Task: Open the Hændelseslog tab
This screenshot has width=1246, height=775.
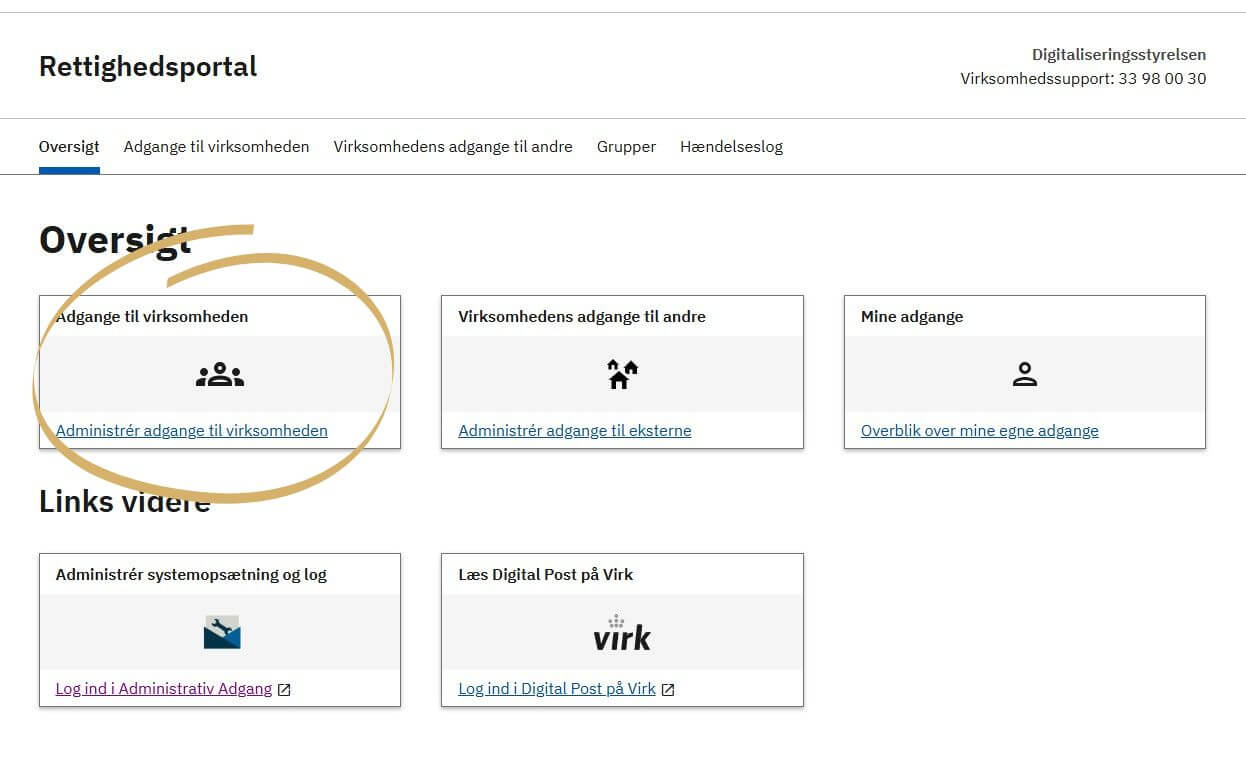Action: click(731, 146)
